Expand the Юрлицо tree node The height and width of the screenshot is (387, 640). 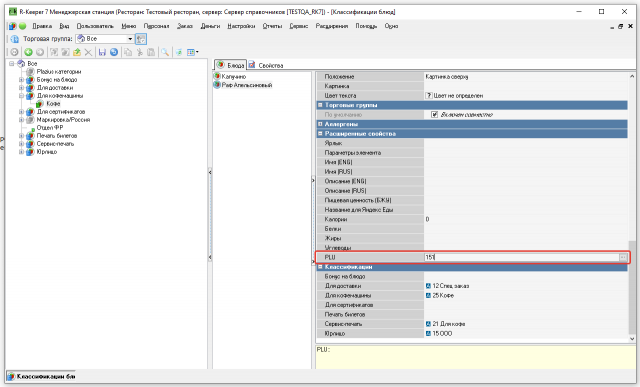pos(22,152)
